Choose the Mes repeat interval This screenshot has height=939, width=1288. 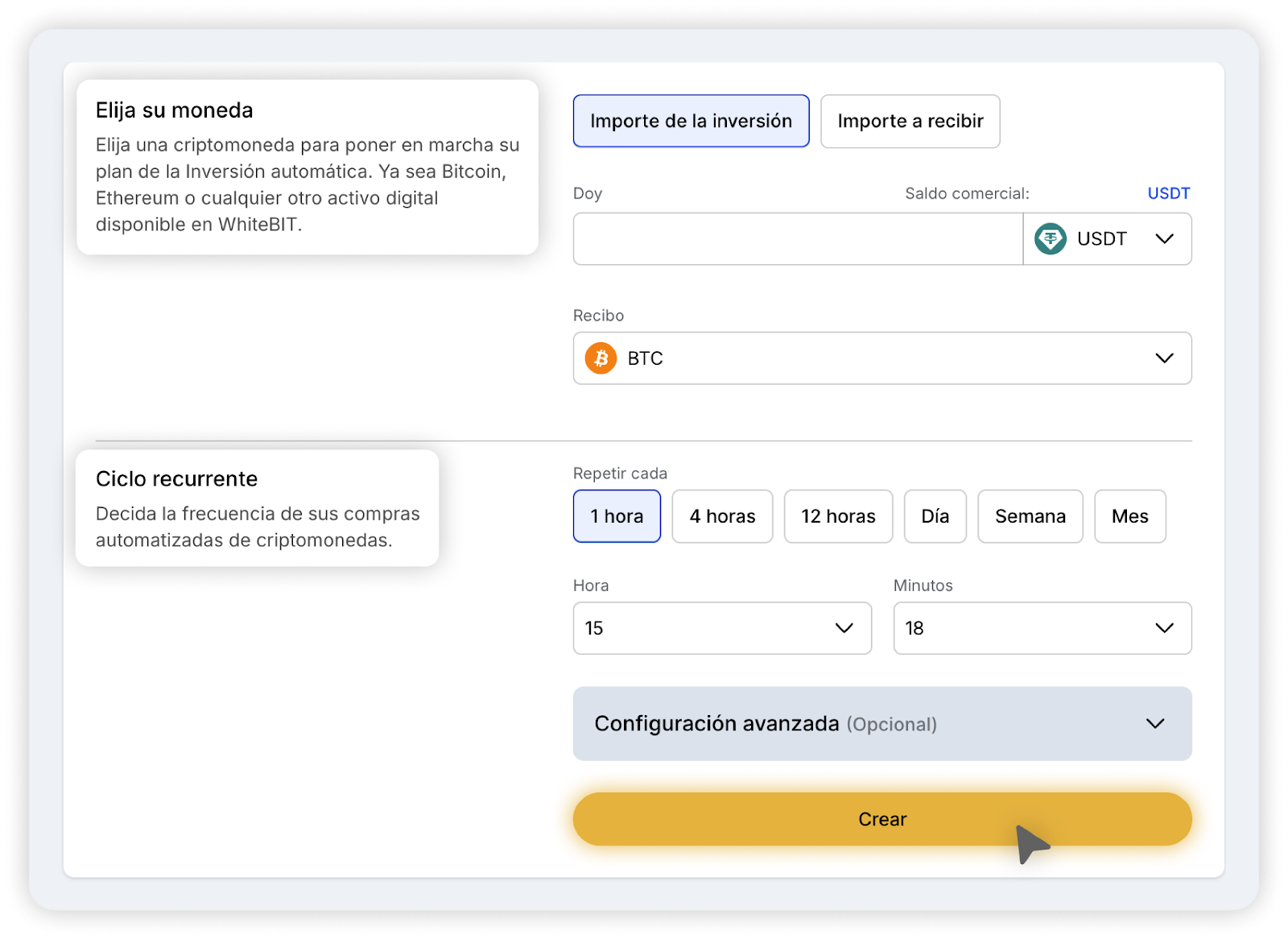1129,516
